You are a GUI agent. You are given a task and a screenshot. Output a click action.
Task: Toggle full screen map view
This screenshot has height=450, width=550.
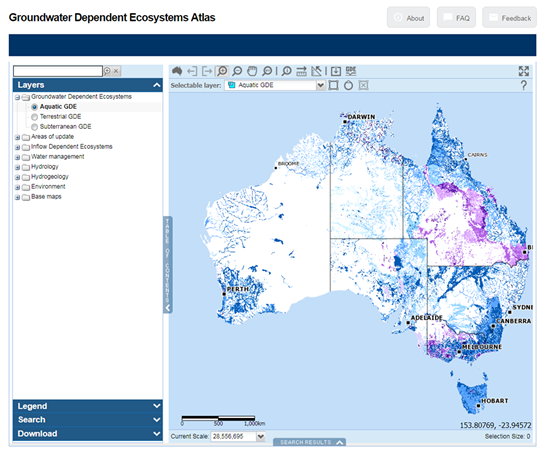524,71
